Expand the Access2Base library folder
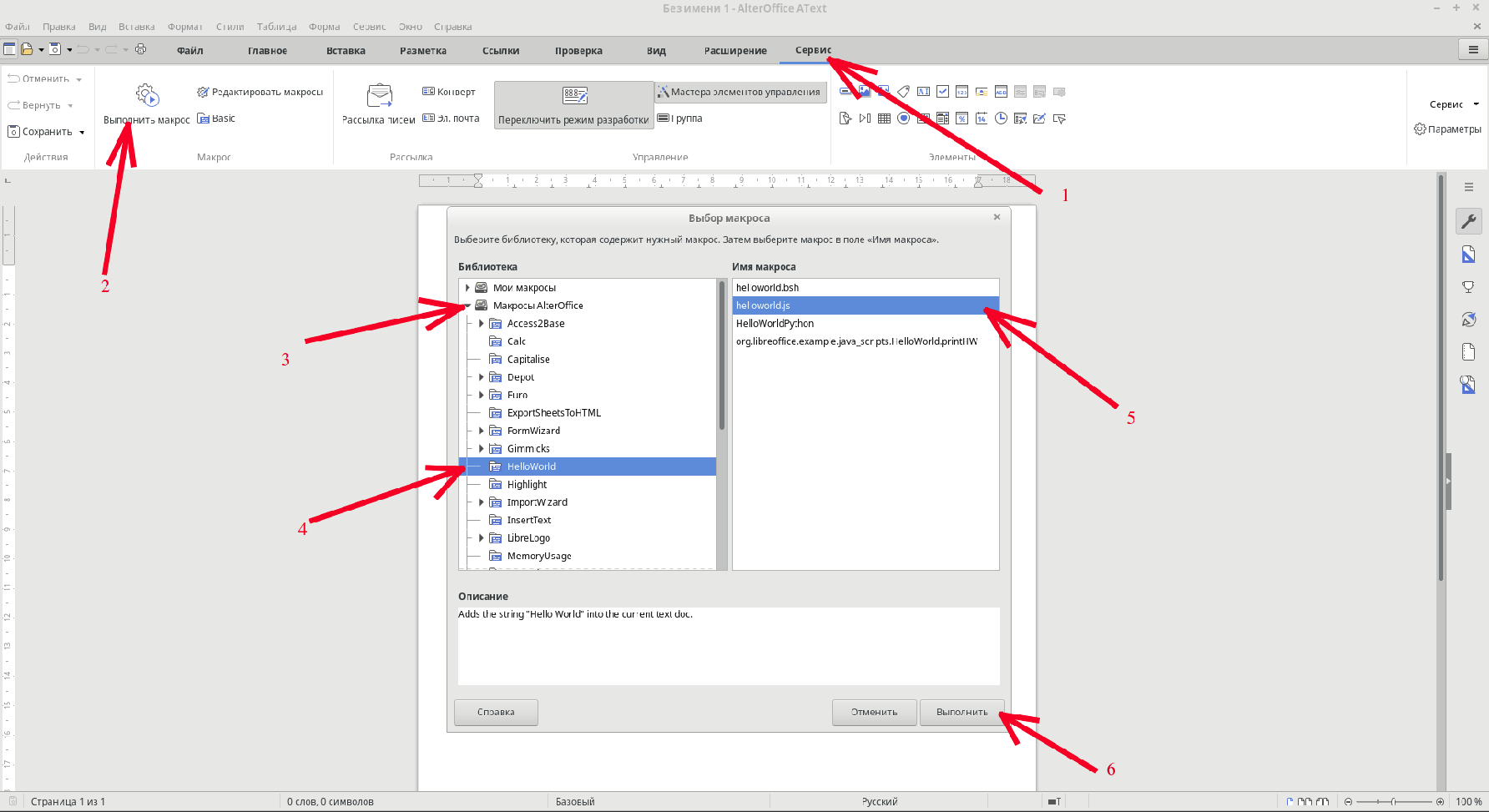 pyautogui.click(x=482, y=324)
